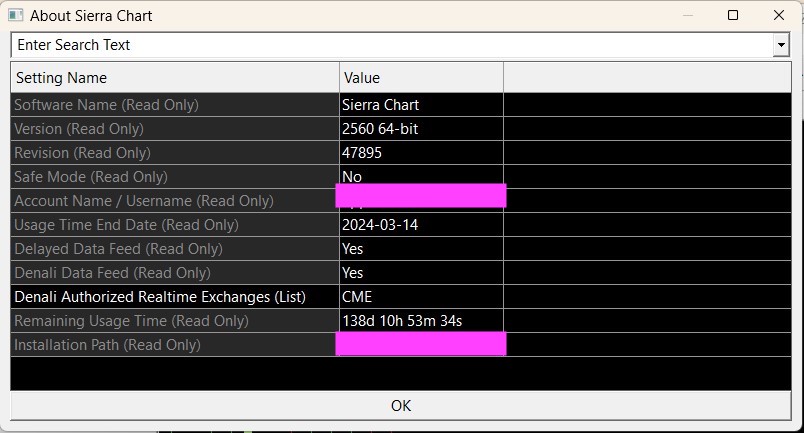Click the OK button
This screenshot has height=433, width=804.
pos(401,405)
